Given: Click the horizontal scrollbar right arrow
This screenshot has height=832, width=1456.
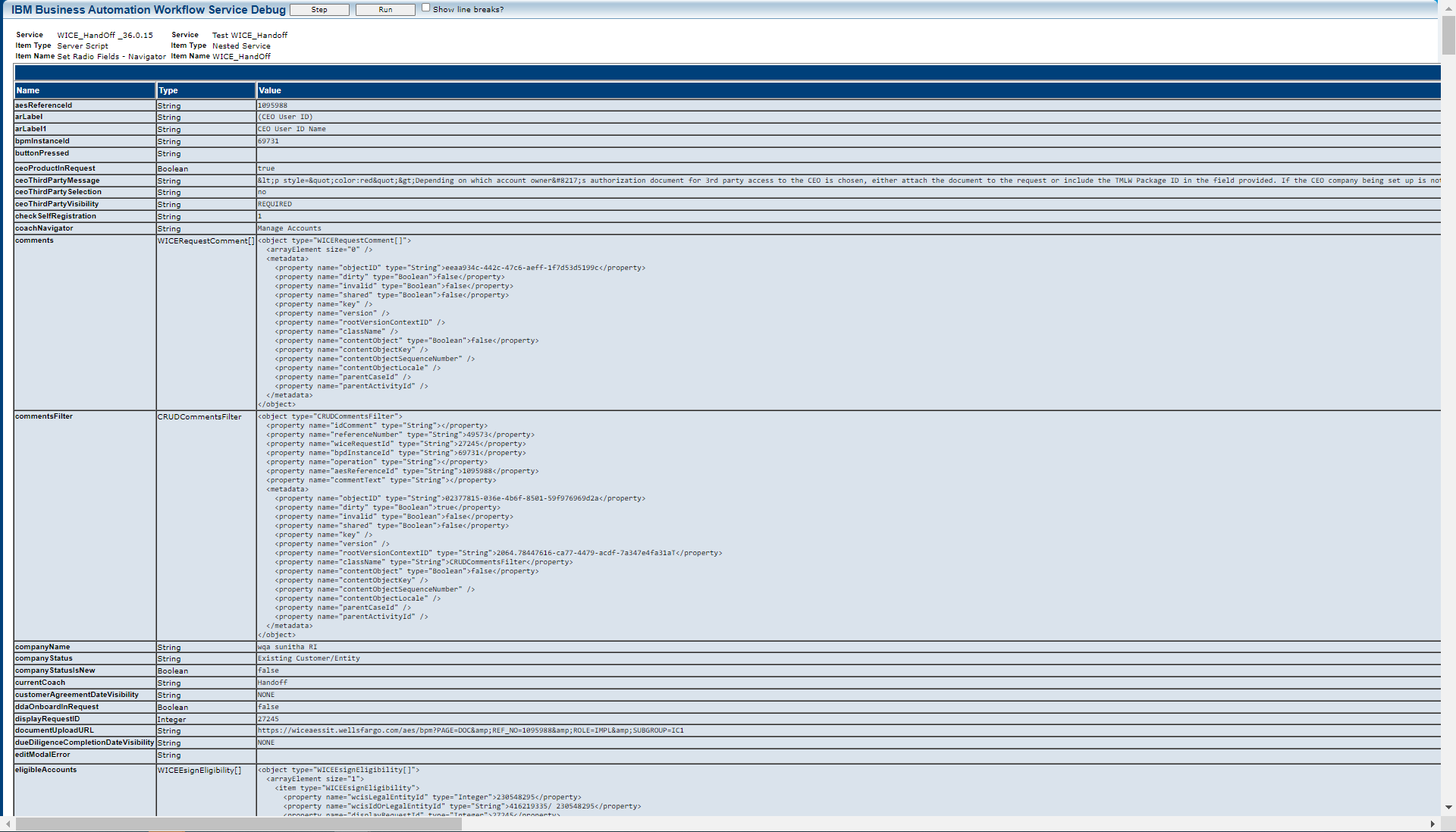Looking at the screenshot, I should (1432, 824).
